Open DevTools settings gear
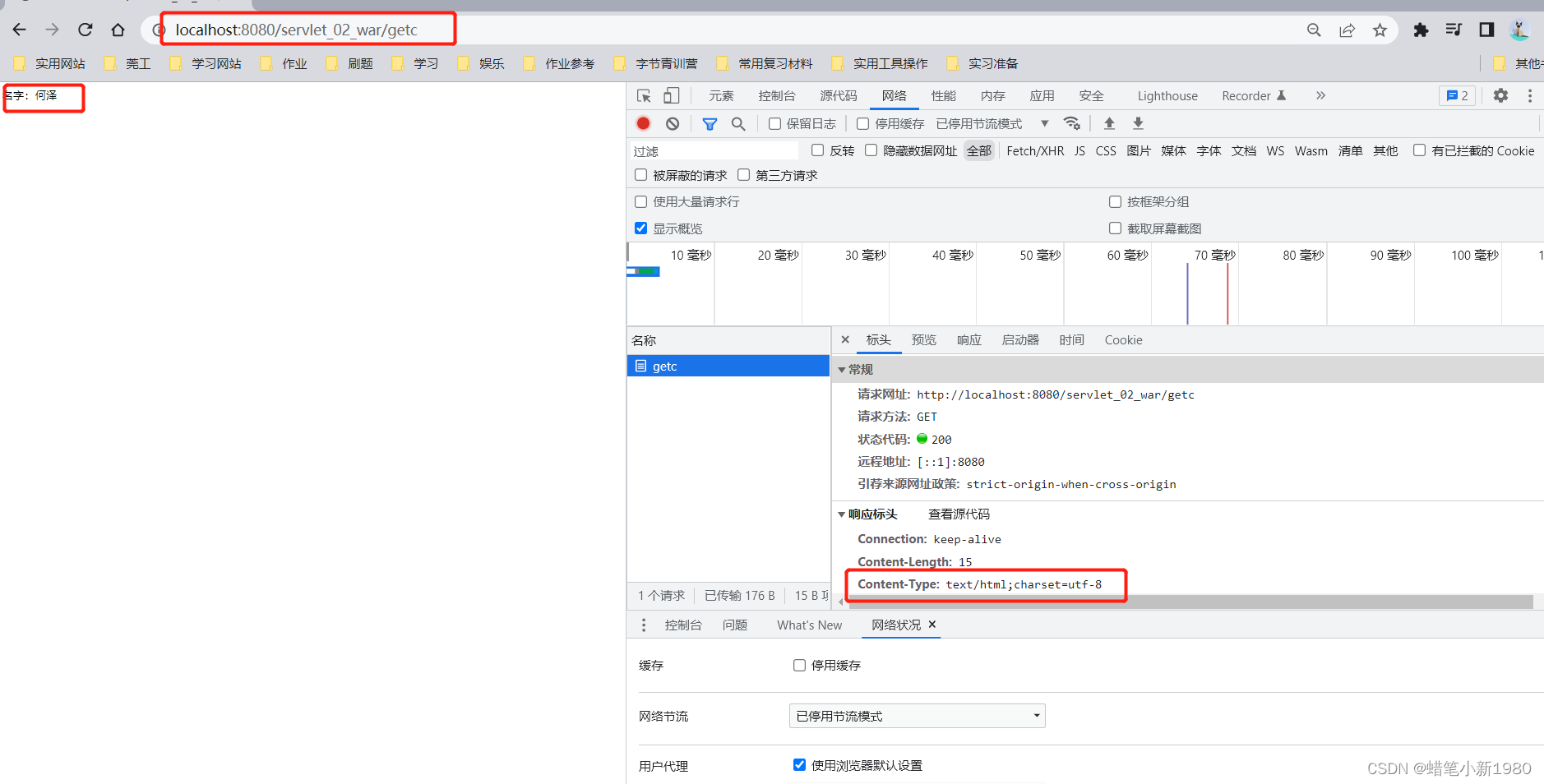1544x784 pixels. (1500, 95)
